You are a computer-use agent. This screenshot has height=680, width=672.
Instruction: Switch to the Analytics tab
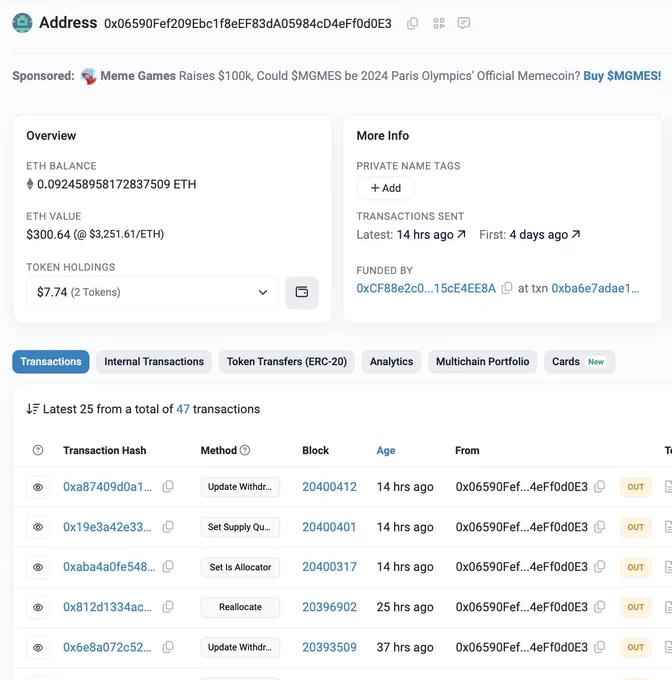[391, 362]
